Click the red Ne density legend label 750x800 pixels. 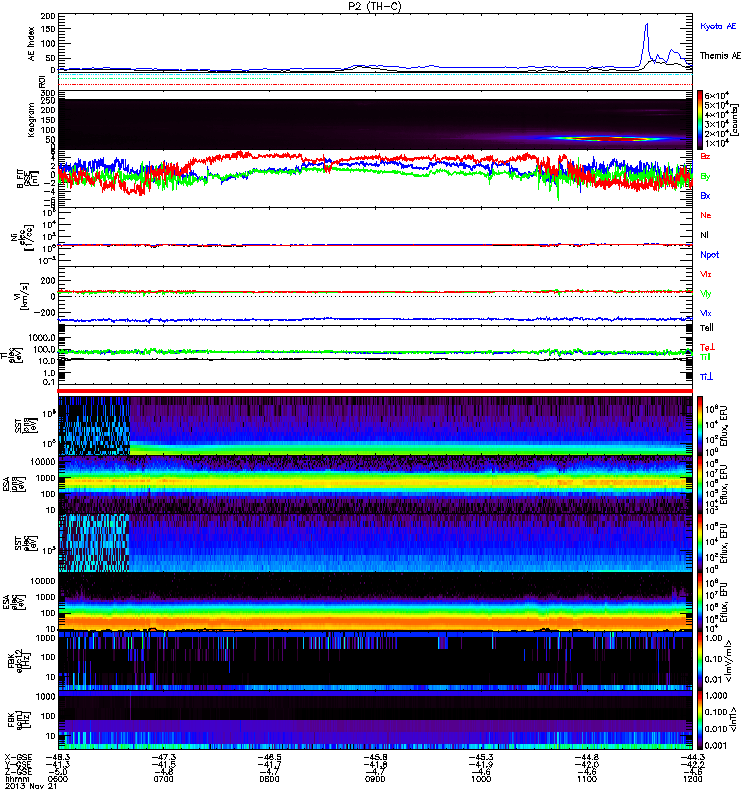(706, 215)
